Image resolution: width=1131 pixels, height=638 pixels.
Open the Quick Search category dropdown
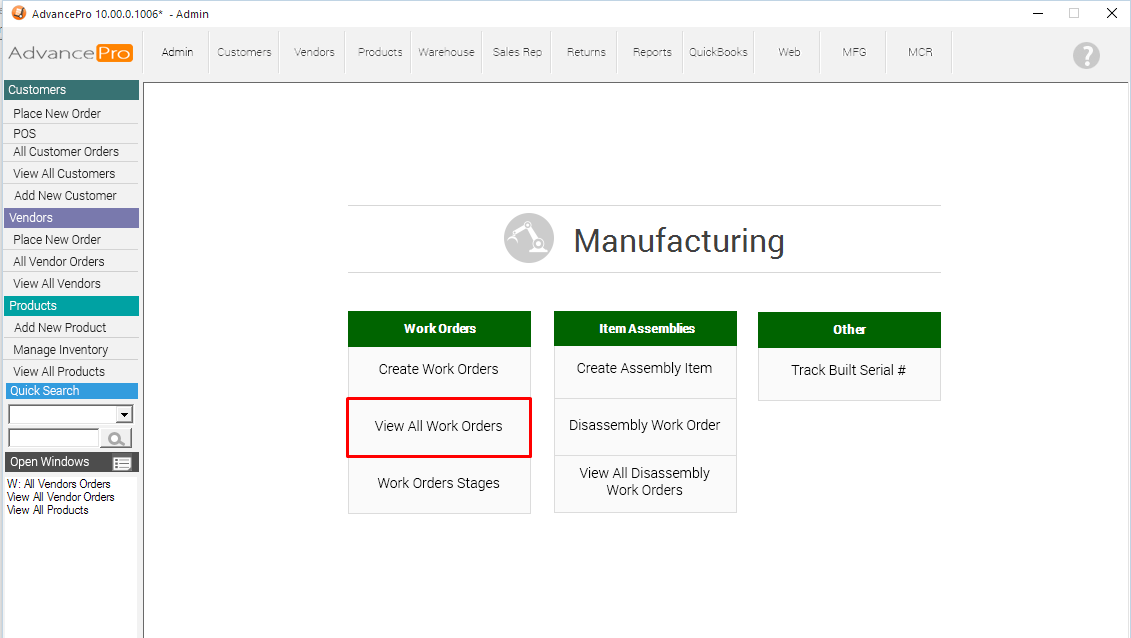(x=124, y=414)
